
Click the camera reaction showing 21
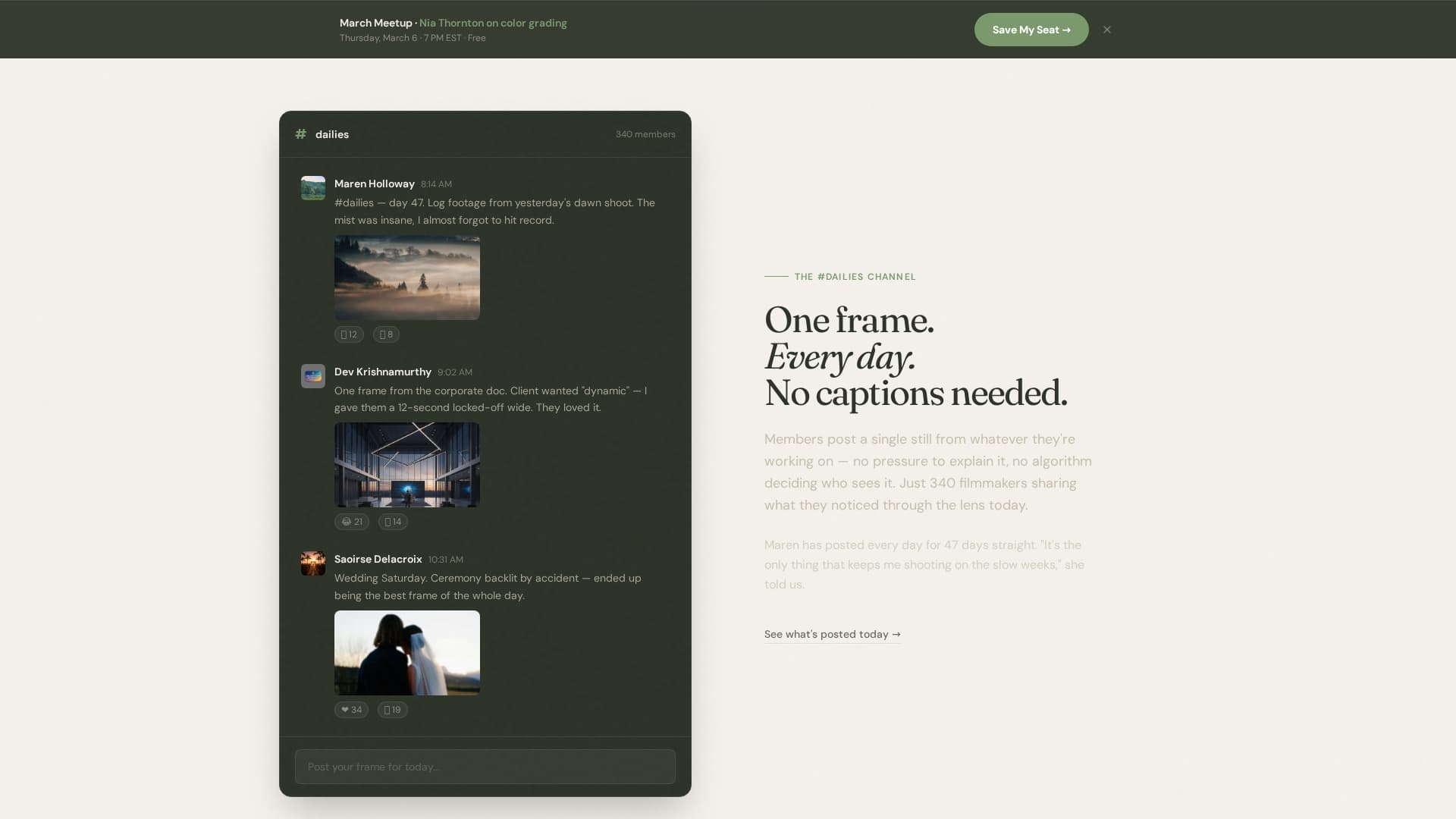(x=352, y=521)
